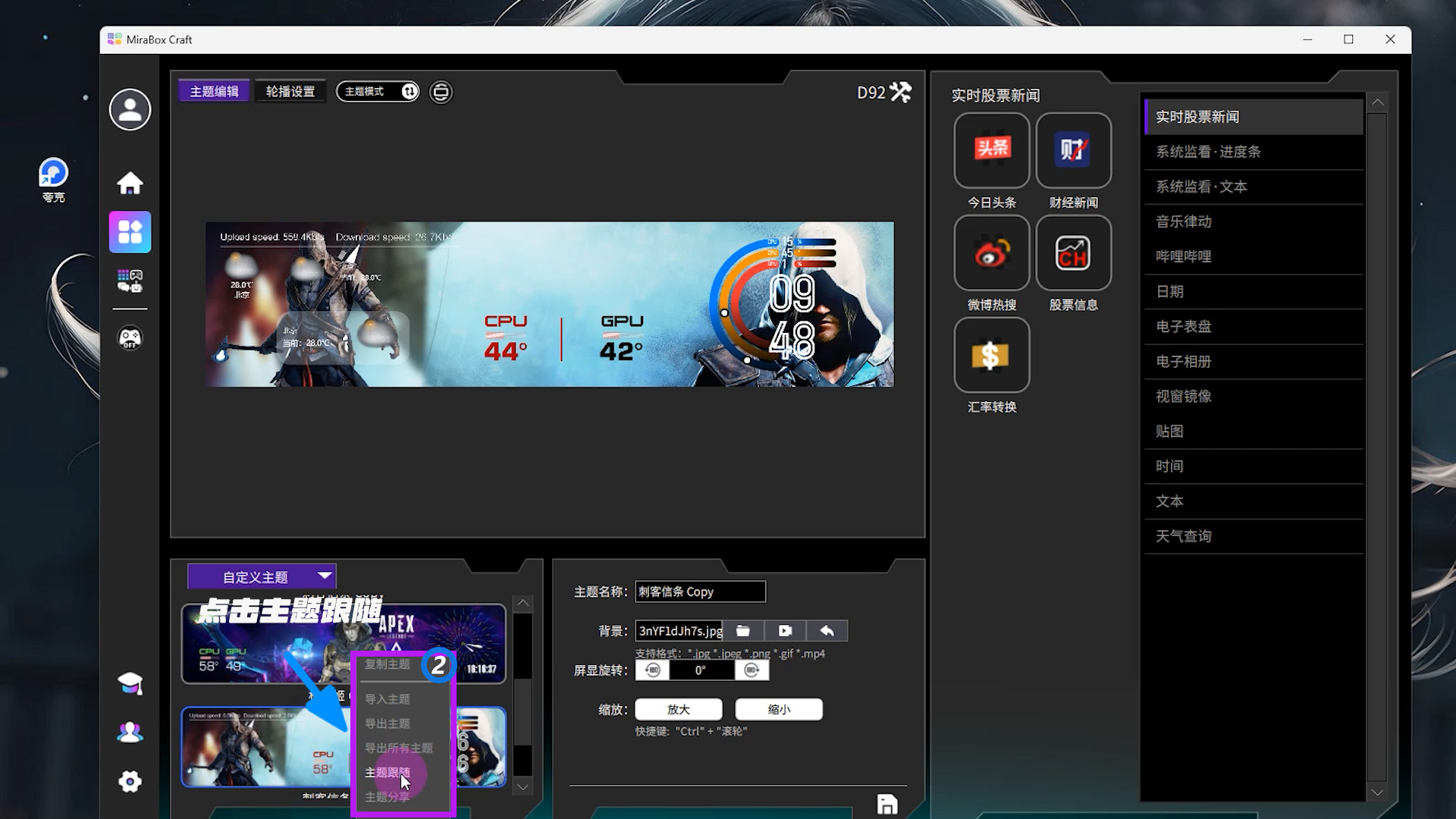
Task: Open the 电子表盘 category
Action: (x=1254, y=327)
